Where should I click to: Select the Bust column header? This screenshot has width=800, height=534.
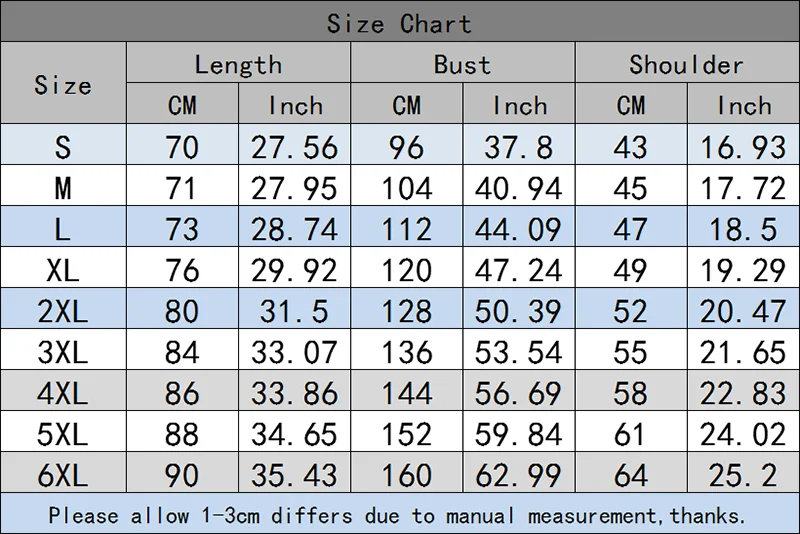point(462,65)
